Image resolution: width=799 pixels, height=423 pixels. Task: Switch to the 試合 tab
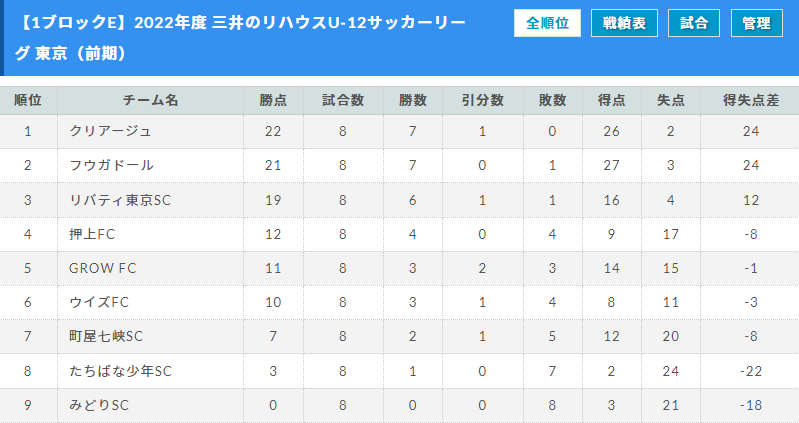[694, 23]
